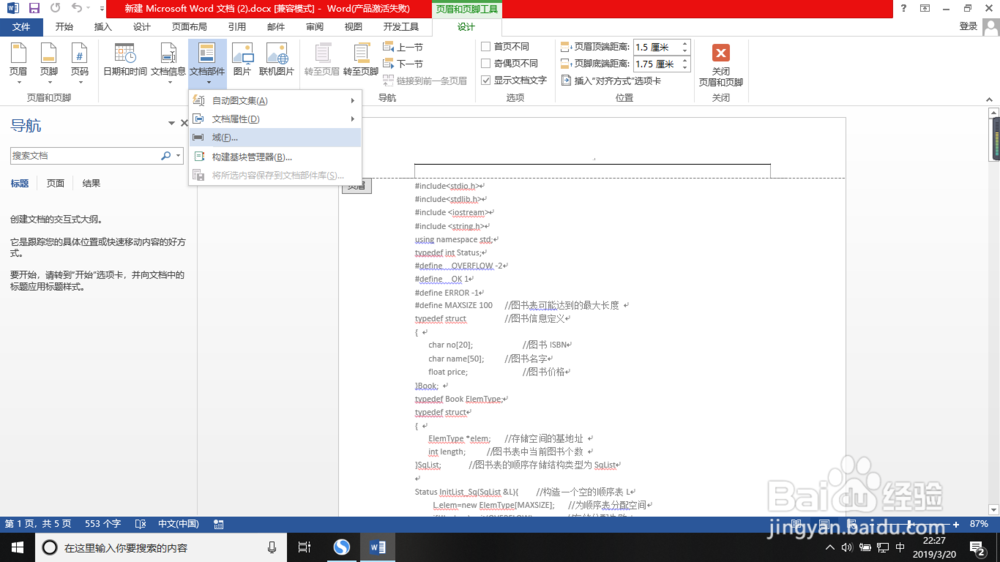The height and width of the screenshot is (562, 1000).
Task: Click the Undo arrow in quick access
Action: 76,8
